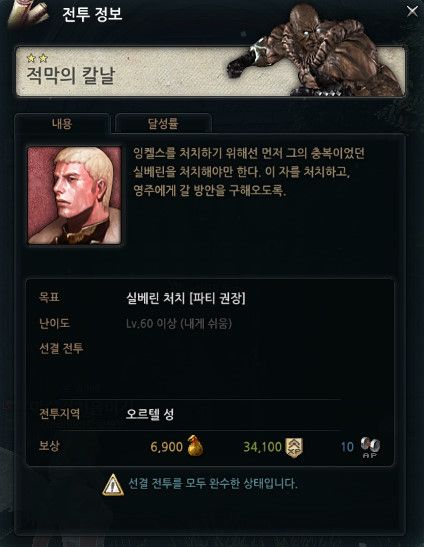Click the XP badge reward icon
The image size is (424, 547).
click(x=294, y=447)
